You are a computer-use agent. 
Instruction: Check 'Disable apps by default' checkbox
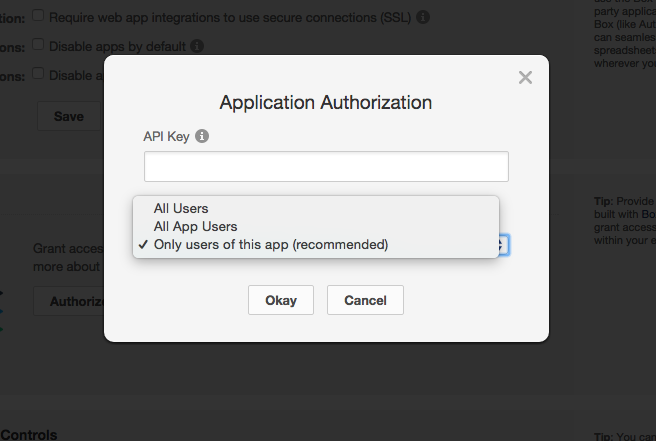pos(38,44)
